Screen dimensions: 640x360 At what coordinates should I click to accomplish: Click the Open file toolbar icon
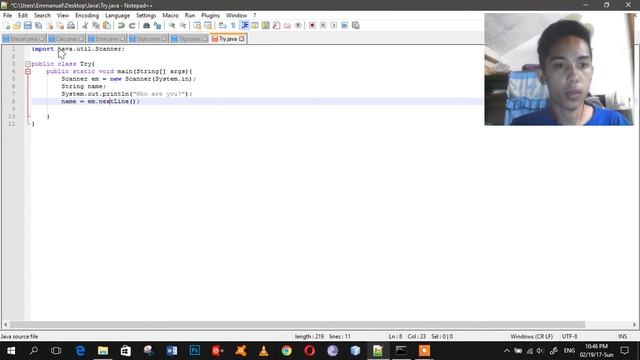tap(17, 25)
